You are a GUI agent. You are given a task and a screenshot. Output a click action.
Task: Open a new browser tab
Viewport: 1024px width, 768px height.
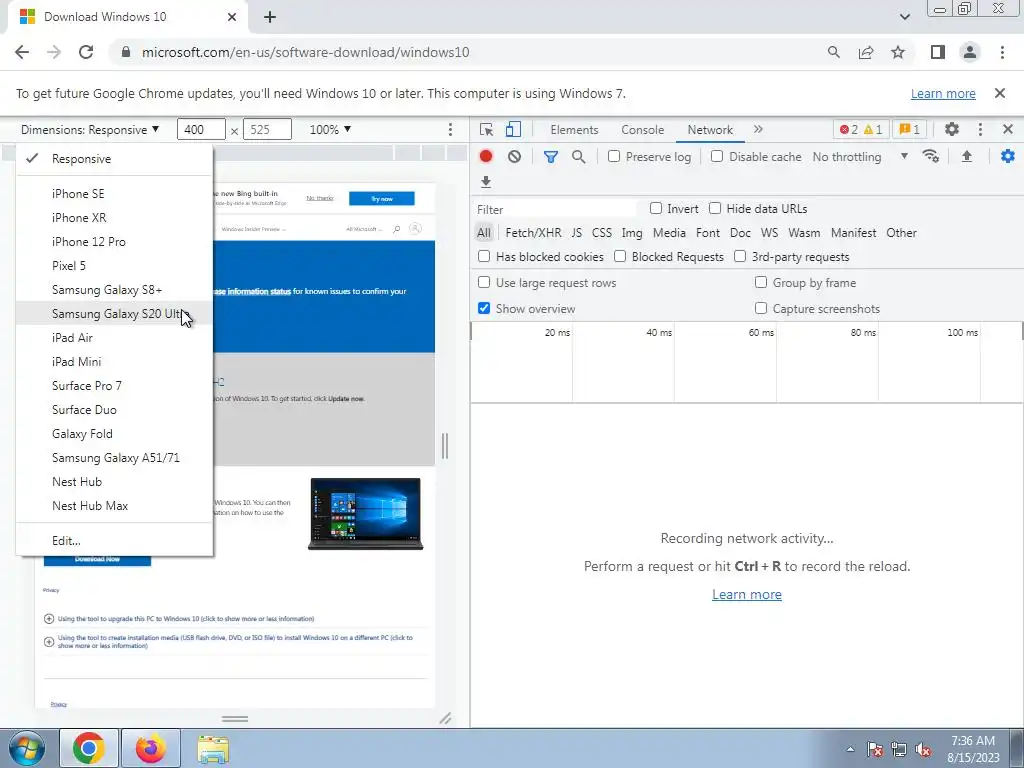click(x=270, y=17)
